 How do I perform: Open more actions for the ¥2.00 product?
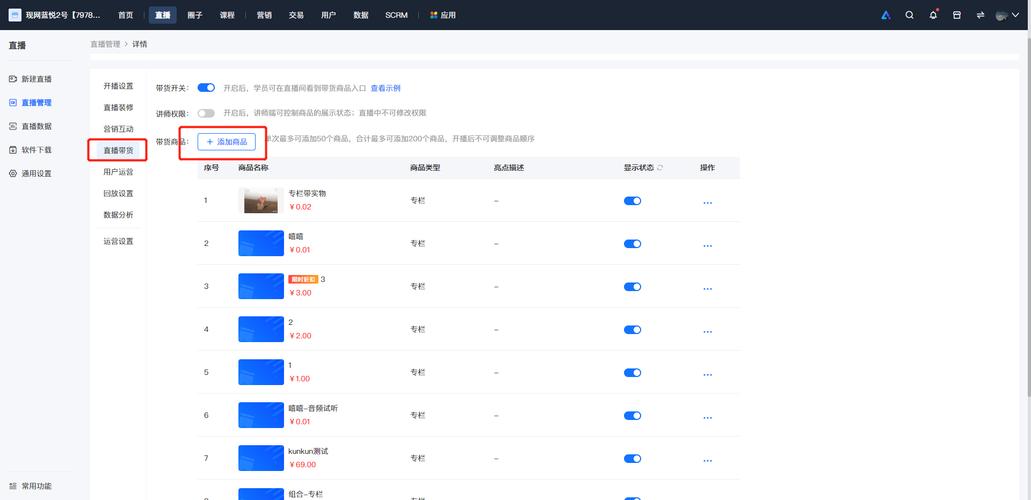tap(707, 332)
